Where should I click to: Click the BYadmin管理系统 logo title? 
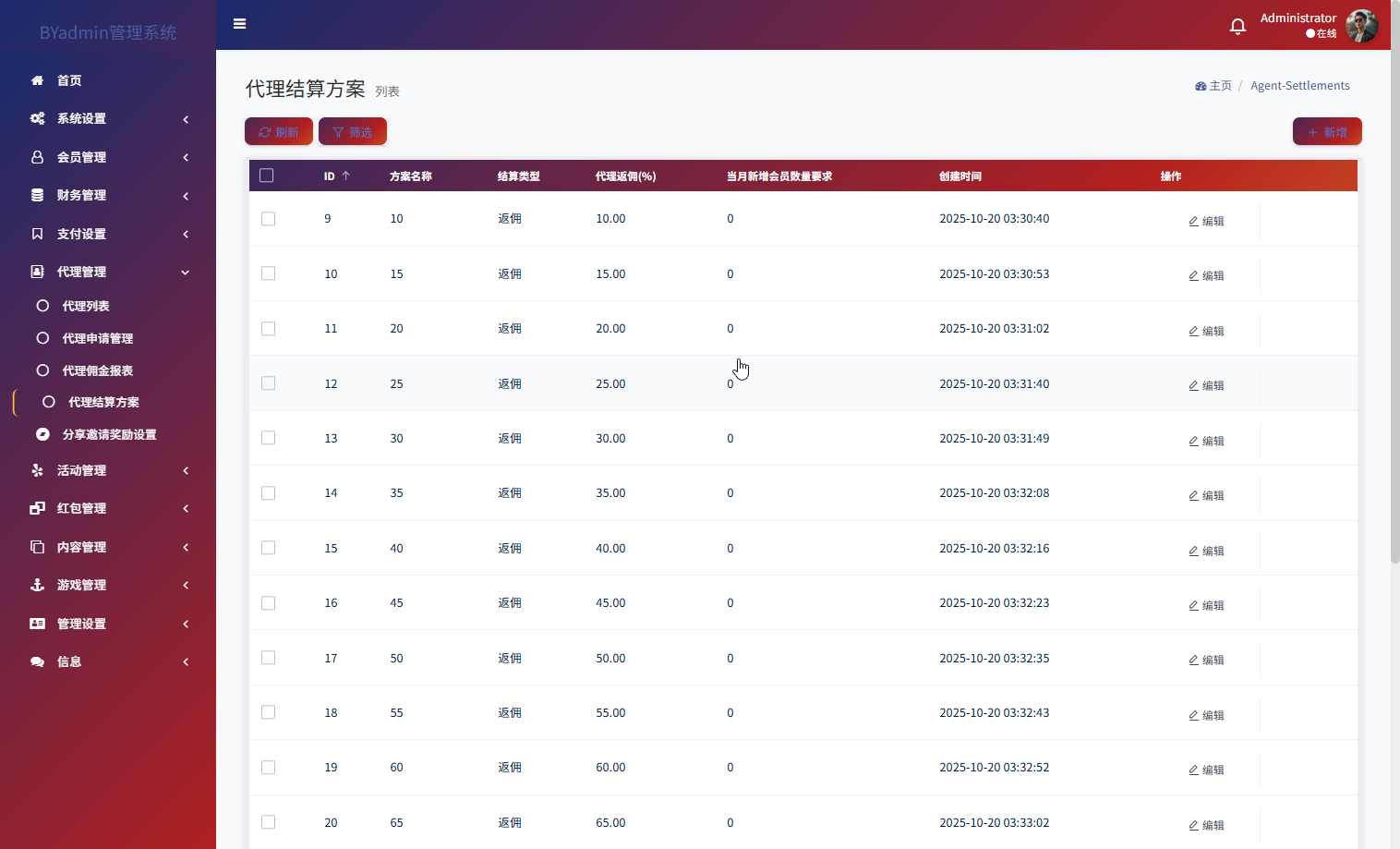108,32
